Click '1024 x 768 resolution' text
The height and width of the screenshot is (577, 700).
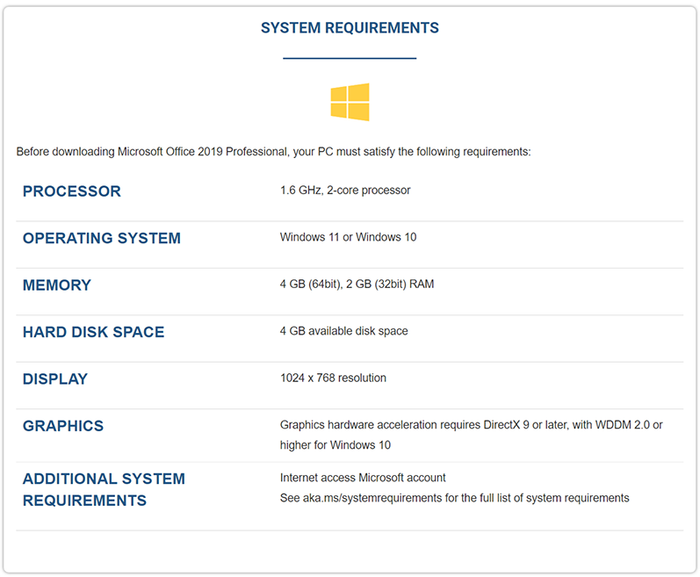coord(333,378)
